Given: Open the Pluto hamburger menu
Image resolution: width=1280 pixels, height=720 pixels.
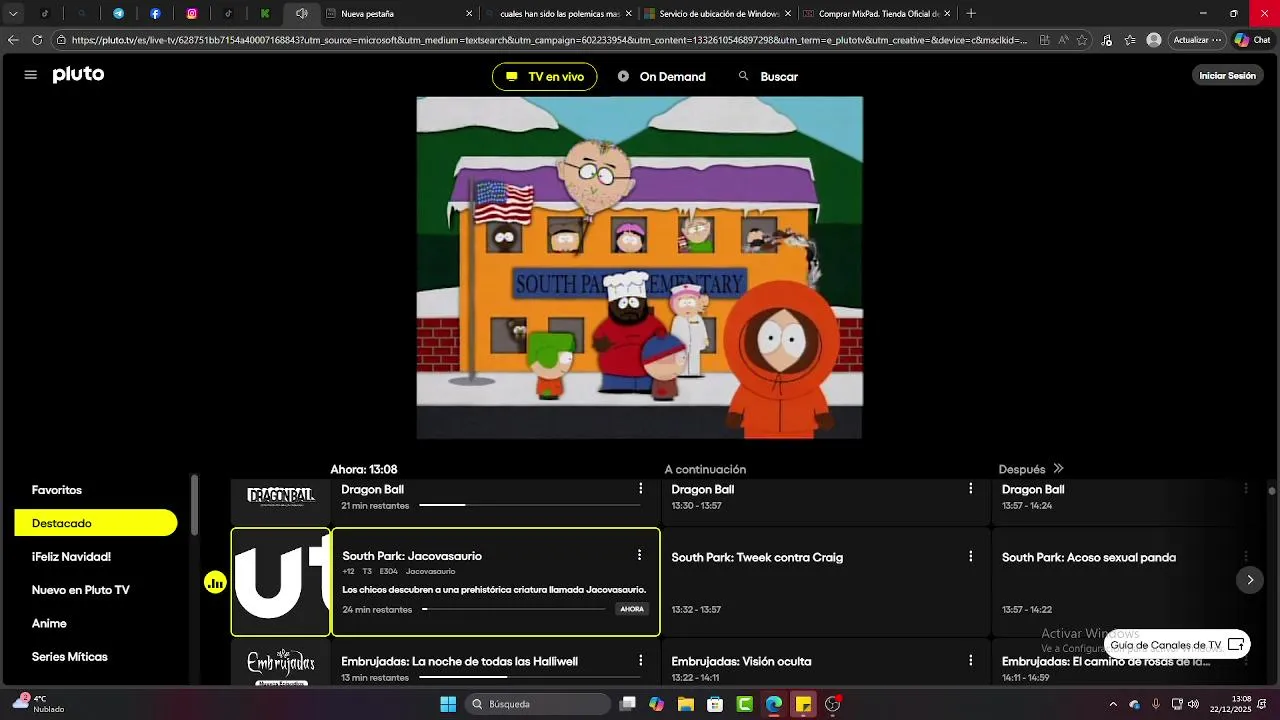Looking at the screenshot, I should [x=30, y=75].
